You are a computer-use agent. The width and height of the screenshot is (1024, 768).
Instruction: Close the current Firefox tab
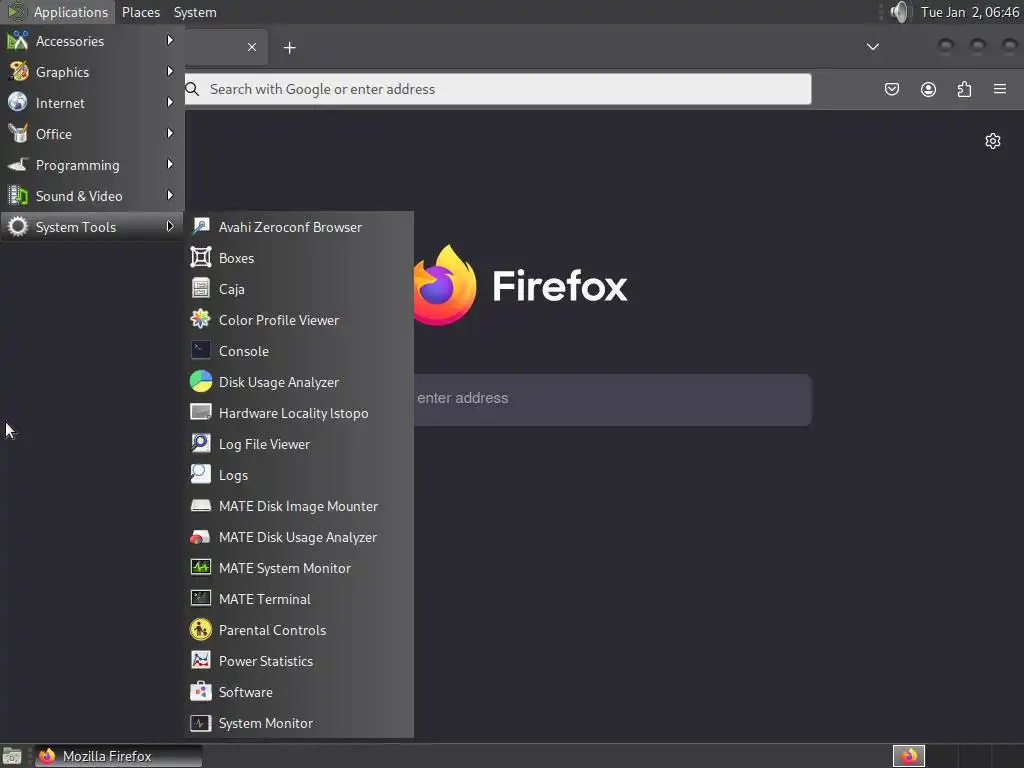click(252, 47)
